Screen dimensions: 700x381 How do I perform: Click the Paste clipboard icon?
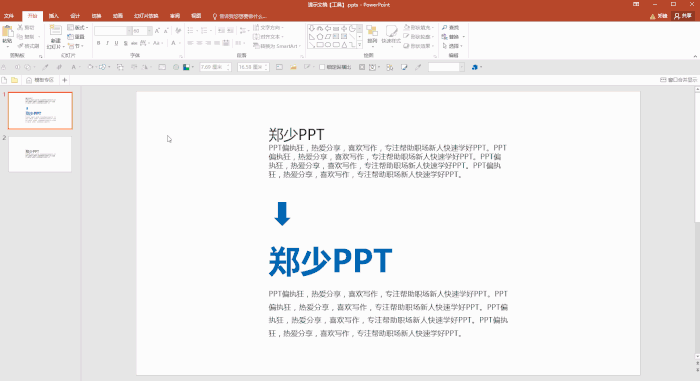[7, 32]
